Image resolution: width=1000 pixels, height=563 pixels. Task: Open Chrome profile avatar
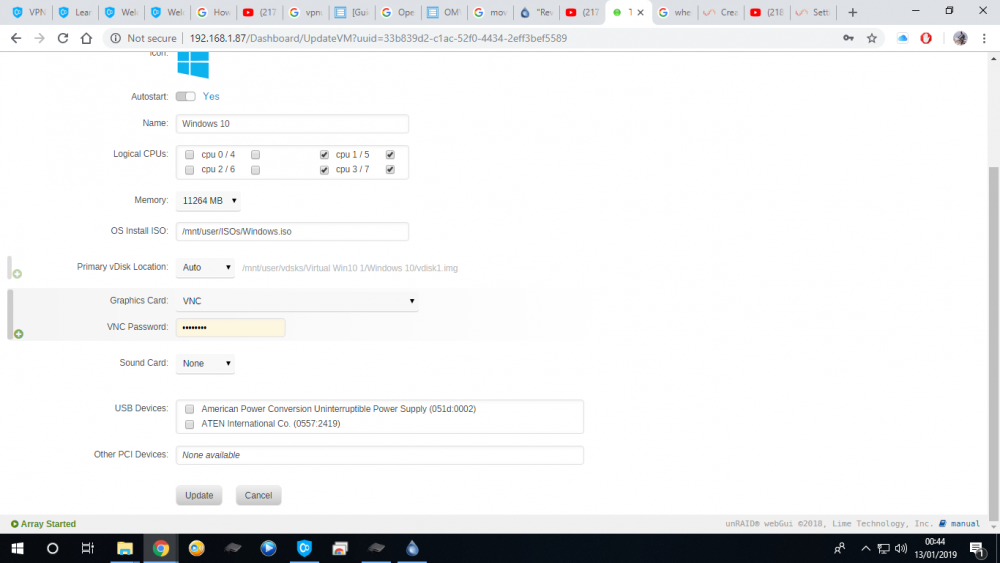click(960, 38)
